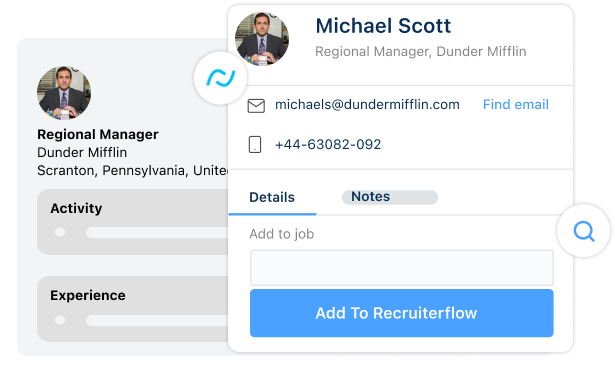Click the Find email link

(515, 104)
